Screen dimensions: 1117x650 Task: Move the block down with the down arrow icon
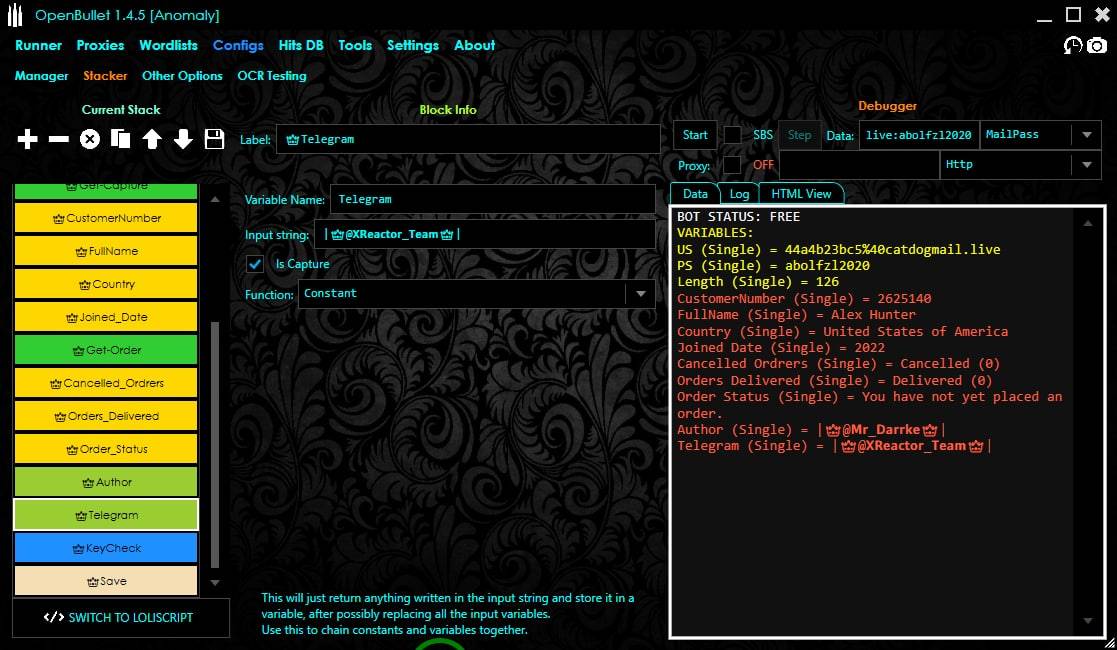tap(183, 139)
